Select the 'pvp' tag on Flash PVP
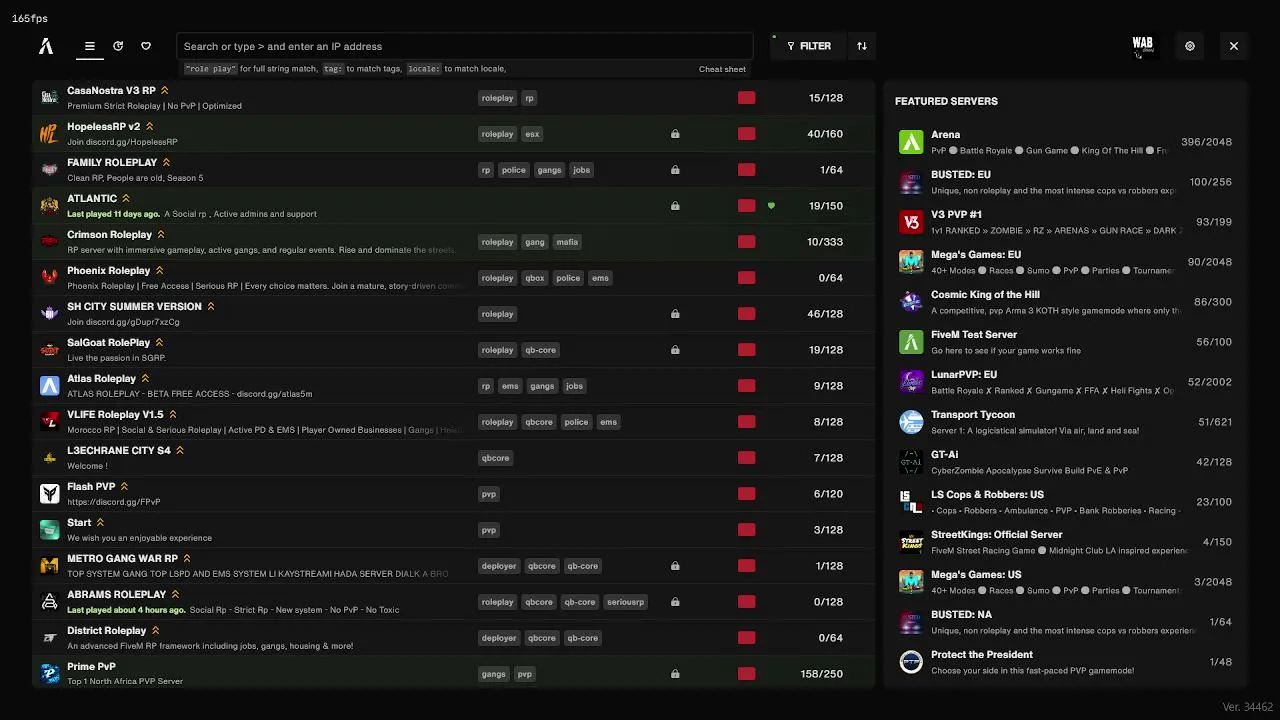Image resolution: width=1280 pixels, height=720 pixels. pyautogui.click(x=489, y=494)
